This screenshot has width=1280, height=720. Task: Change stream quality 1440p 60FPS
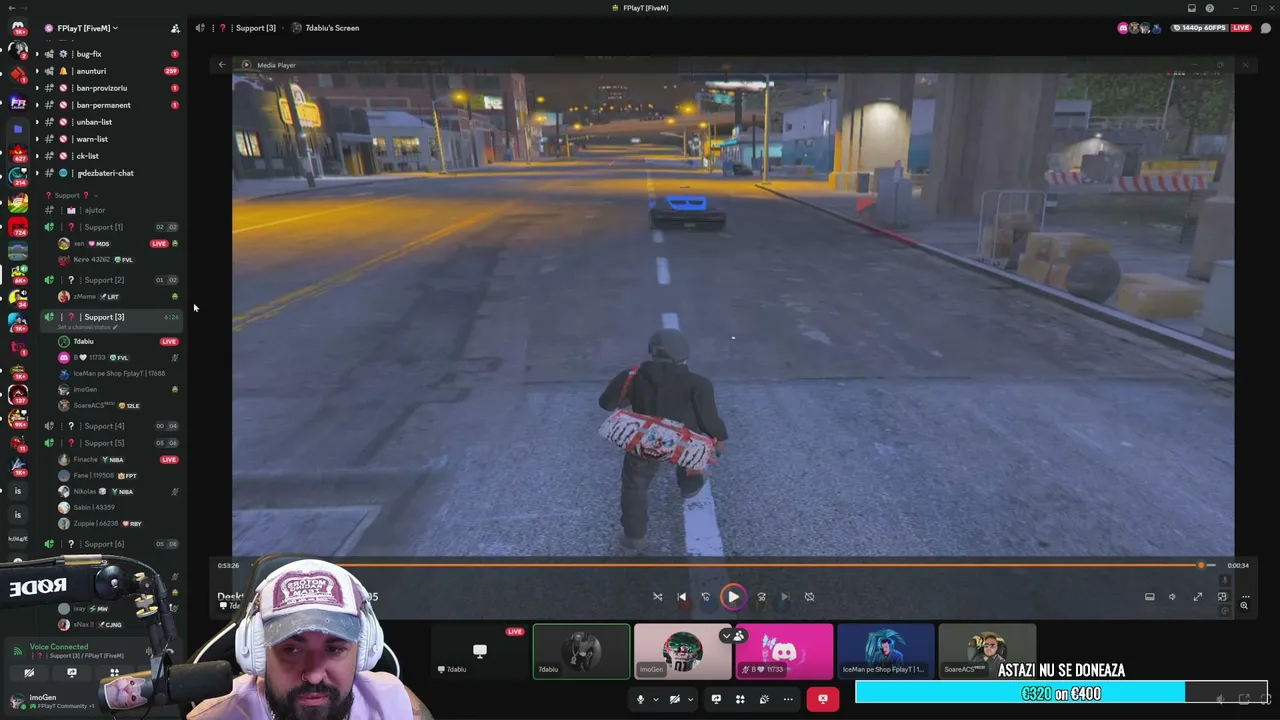(x=1202, y=28)
